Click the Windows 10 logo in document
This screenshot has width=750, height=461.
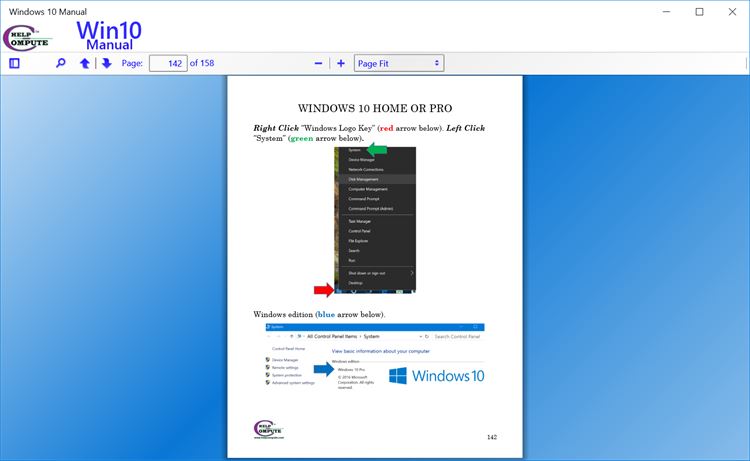pos(436,376)
